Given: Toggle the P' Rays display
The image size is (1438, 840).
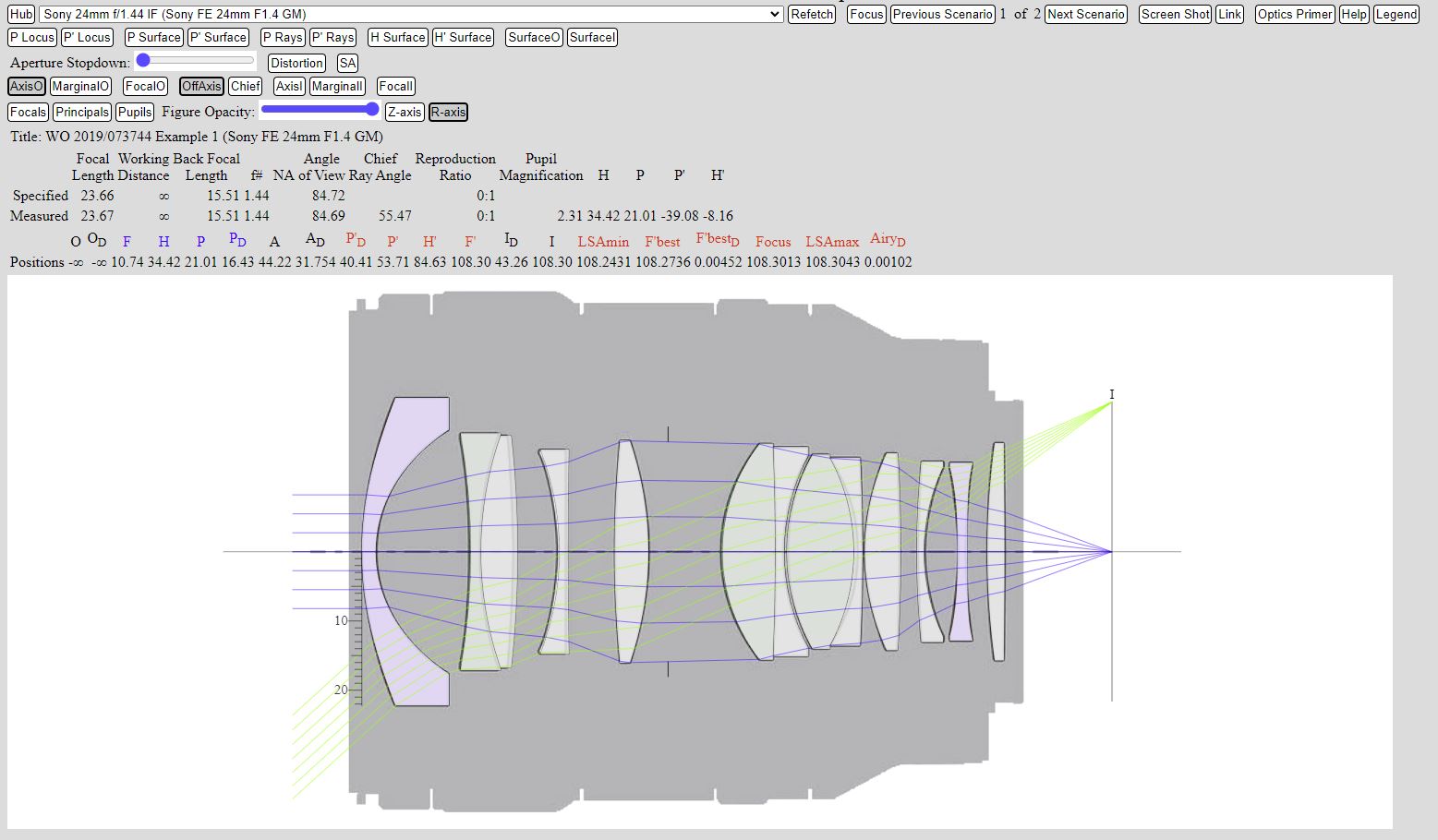Looking at the screenshot, I should (x=332, y=37).
